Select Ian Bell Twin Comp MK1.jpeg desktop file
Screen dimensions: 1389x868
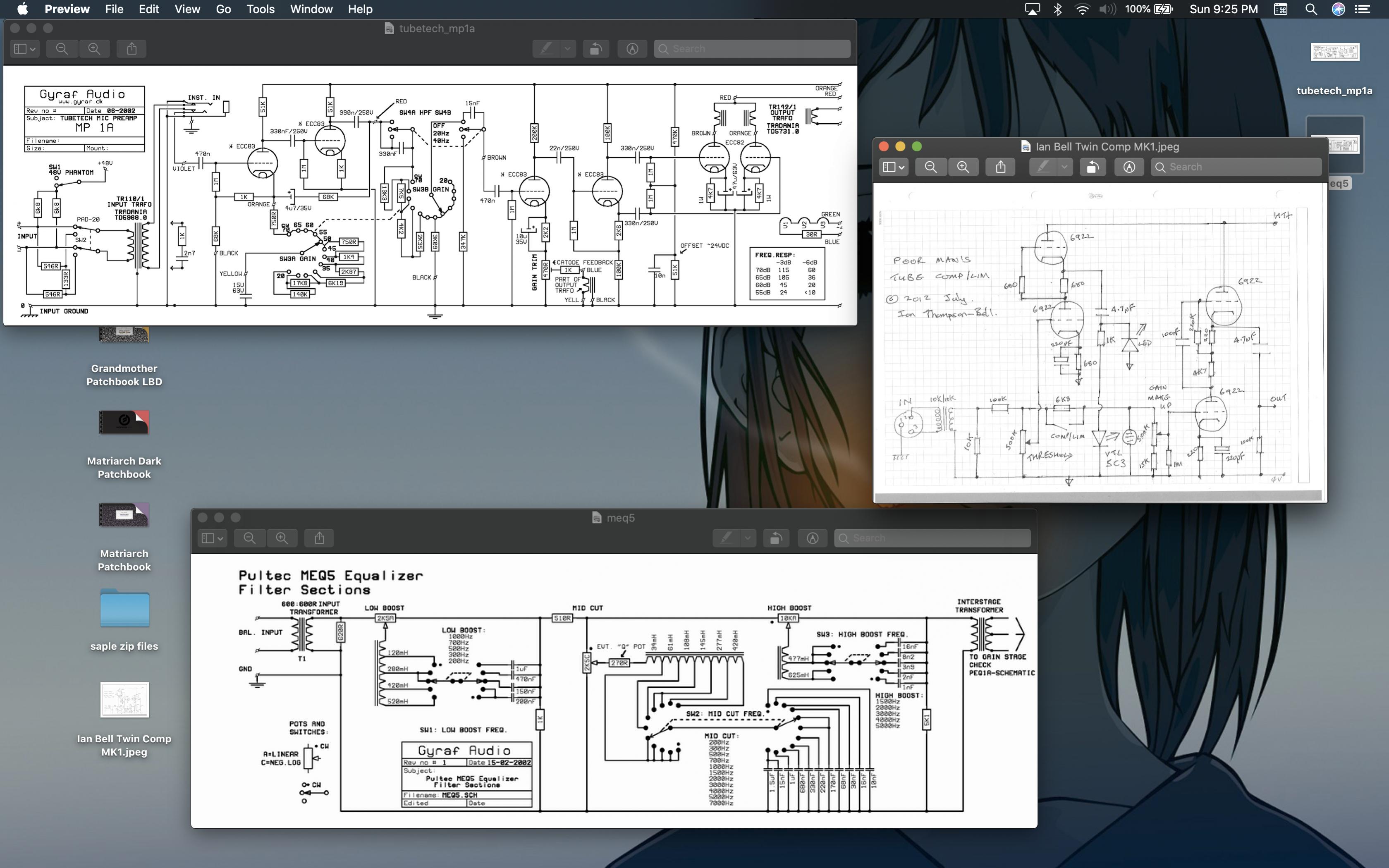124,699
